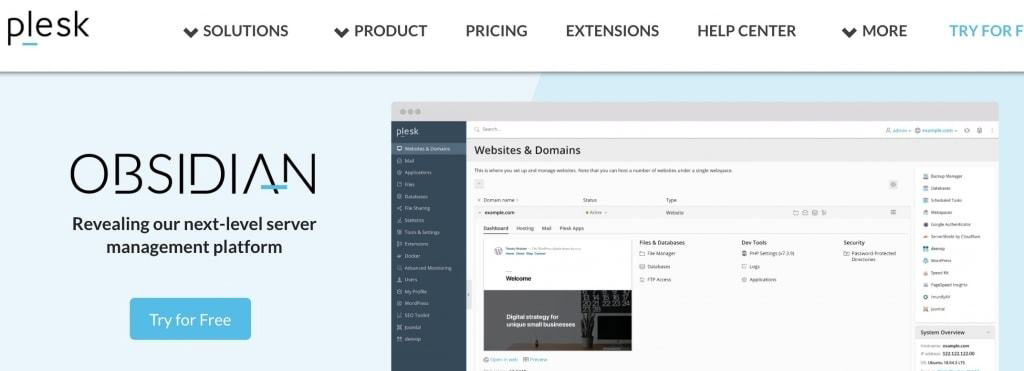Collapse the example.com domain row

[x=479, y=212]
